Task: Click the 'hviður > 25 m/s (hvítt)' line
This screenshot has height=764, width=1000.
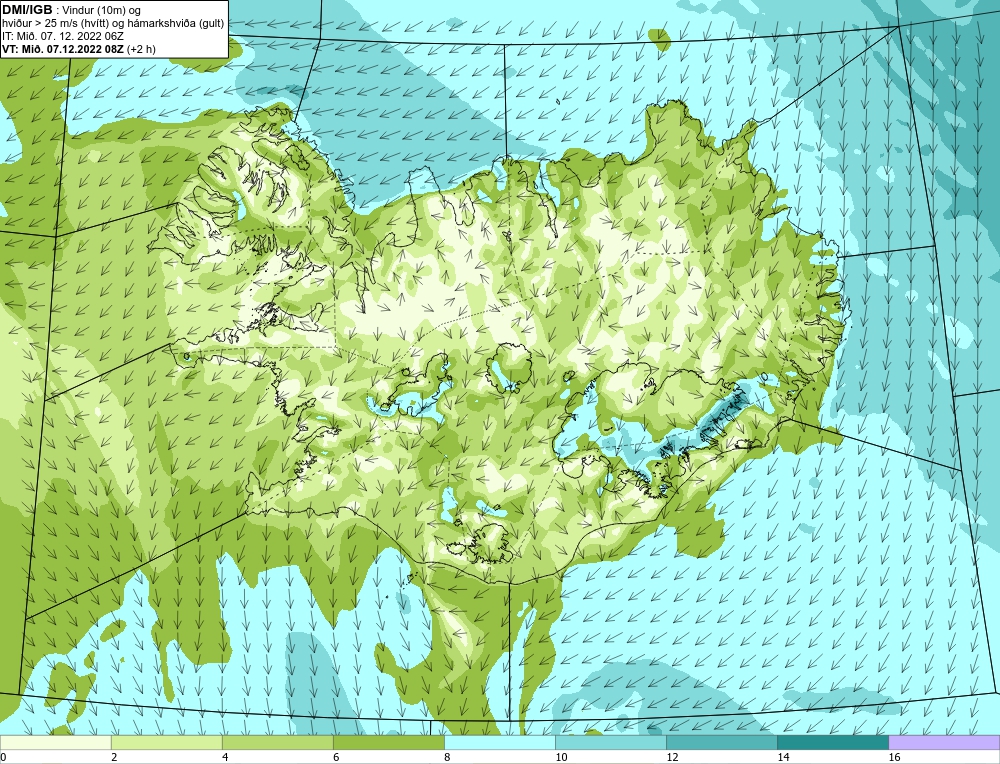Action: (x=113, y=24)
